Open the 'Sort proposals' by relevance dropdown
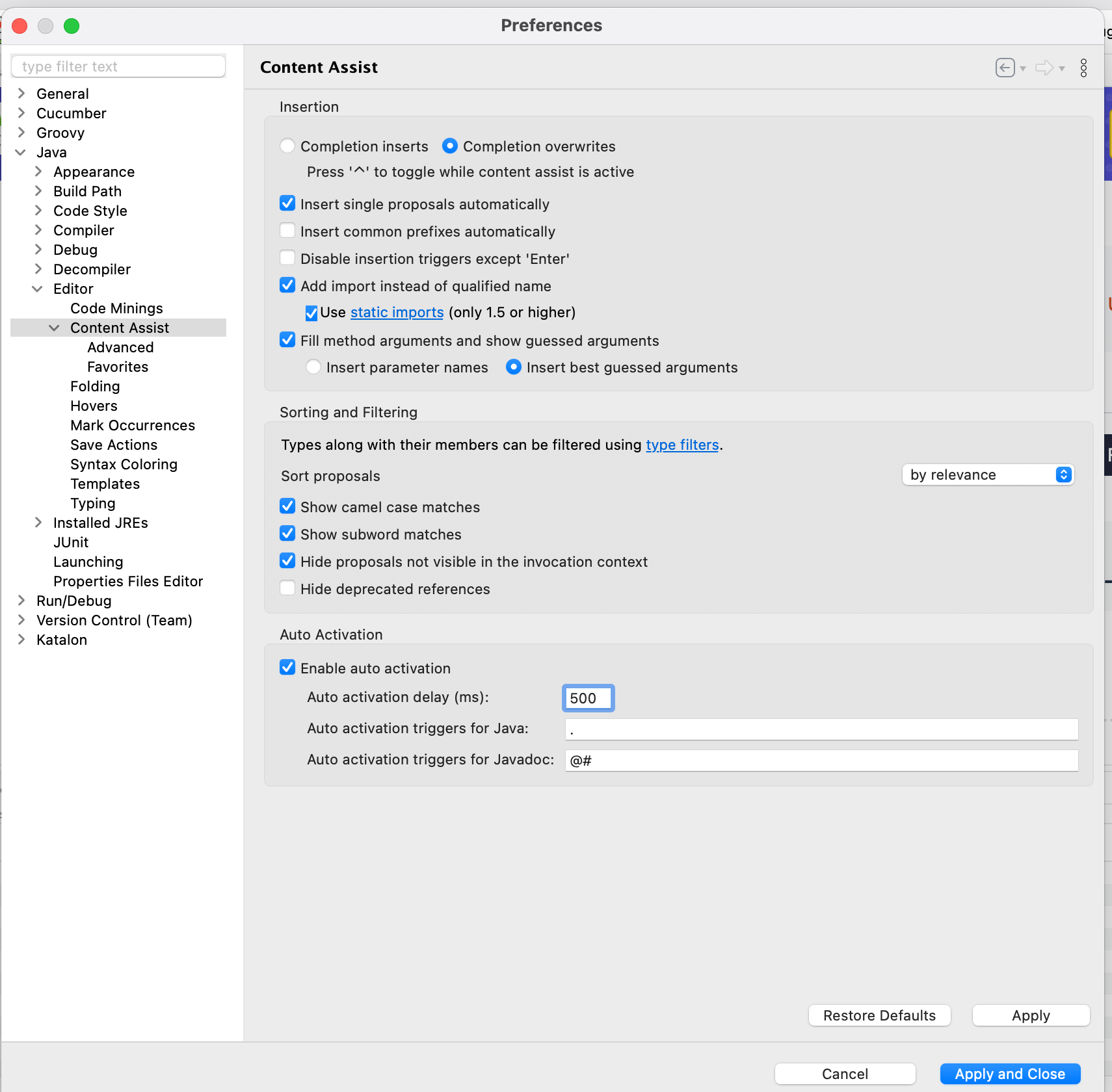 click(x=986, y=474)
